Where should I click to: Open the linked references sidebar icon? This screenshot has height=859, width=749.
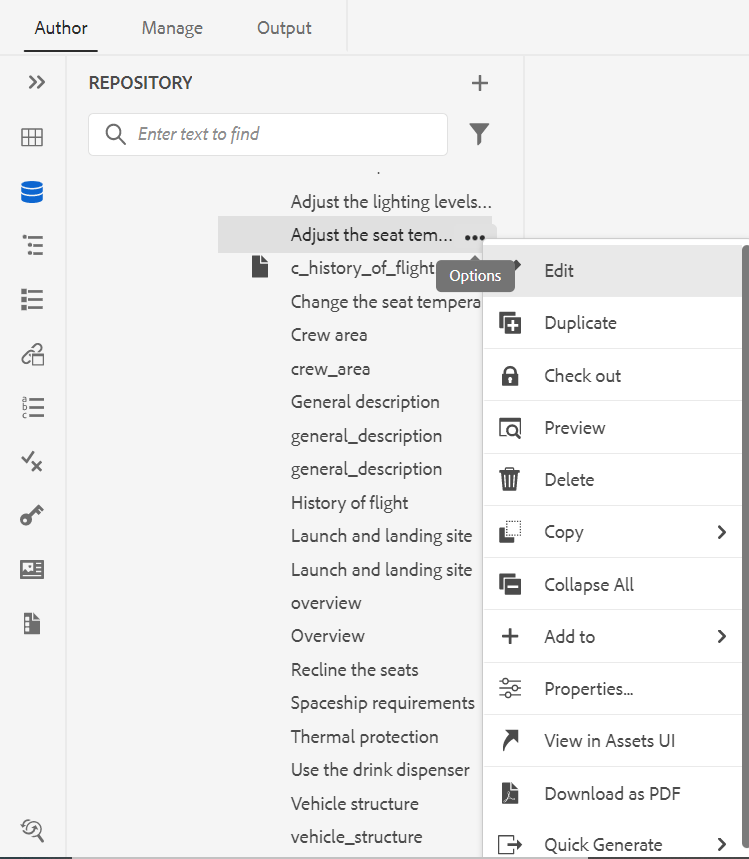click(x=32, y=354)
